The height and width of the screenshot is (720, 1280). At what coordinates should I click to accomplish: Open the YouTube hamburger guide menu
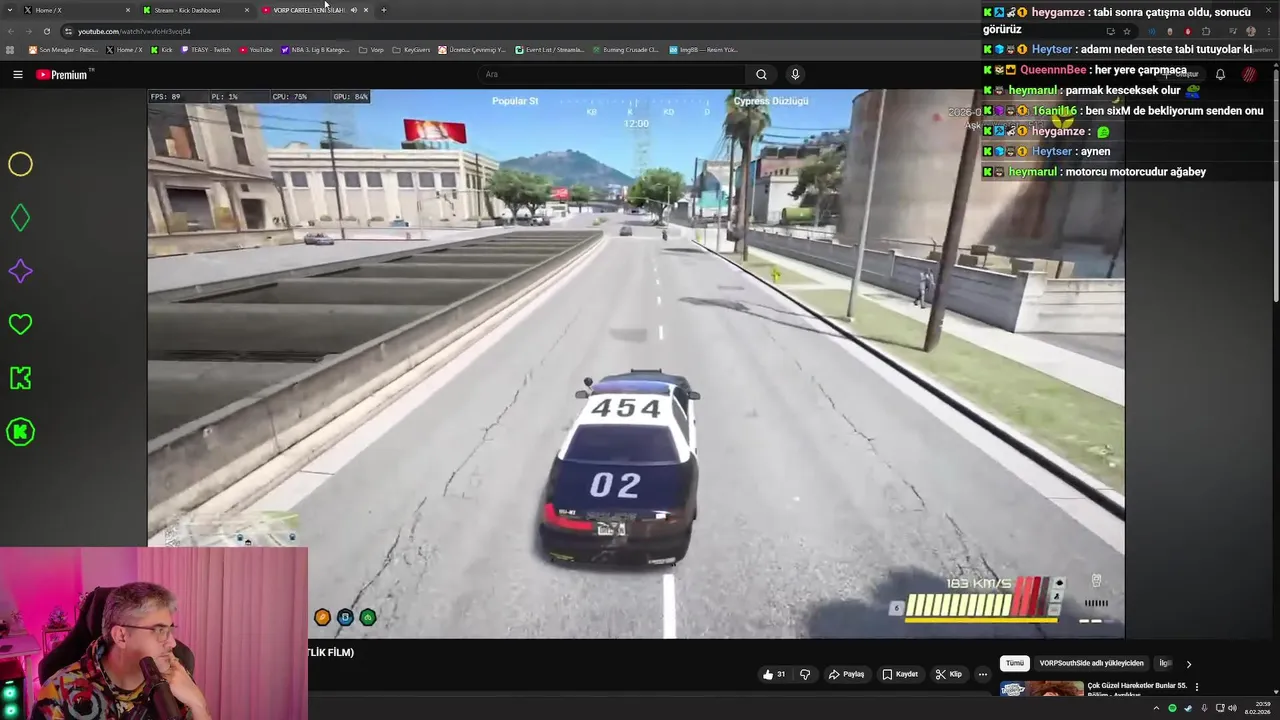click(17, 74)
